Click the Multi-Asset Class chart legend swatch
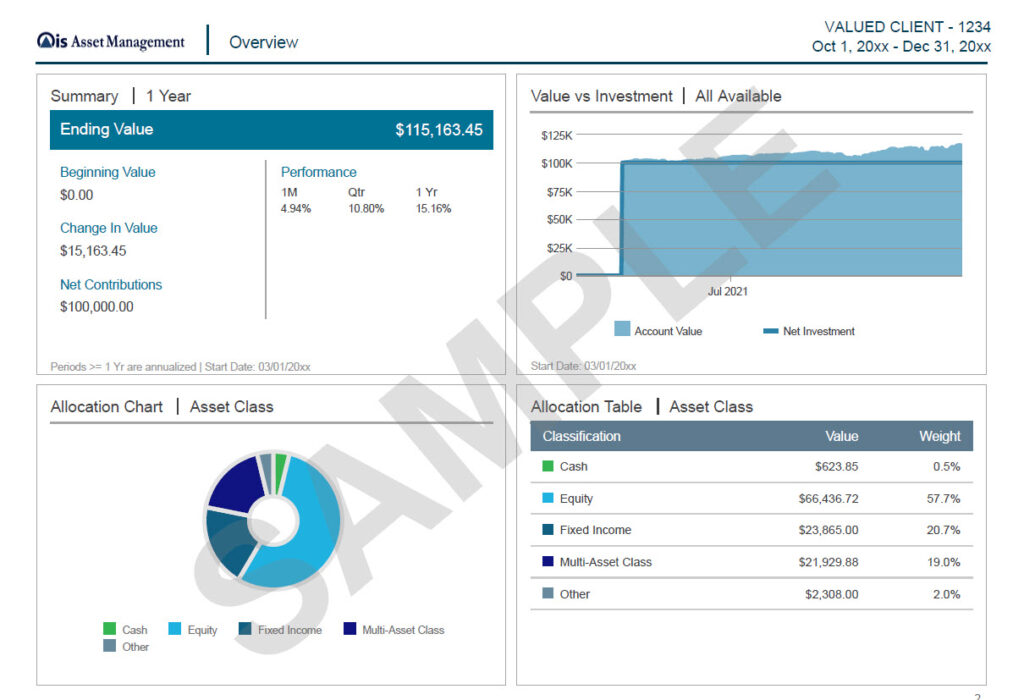 [350, 629]
